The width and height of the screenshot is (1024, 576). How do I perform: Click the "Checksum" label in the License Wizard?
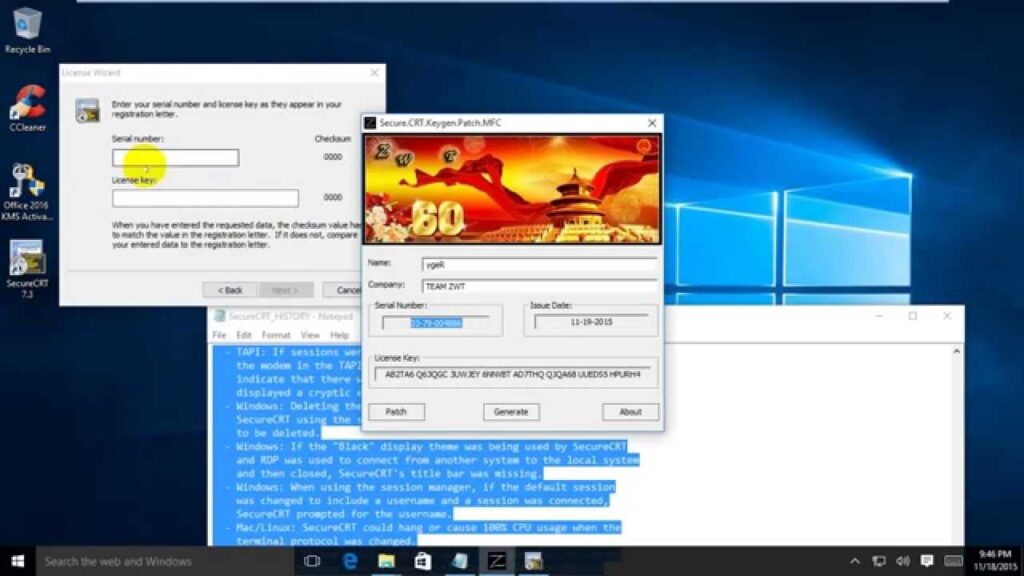pos(332,138)
